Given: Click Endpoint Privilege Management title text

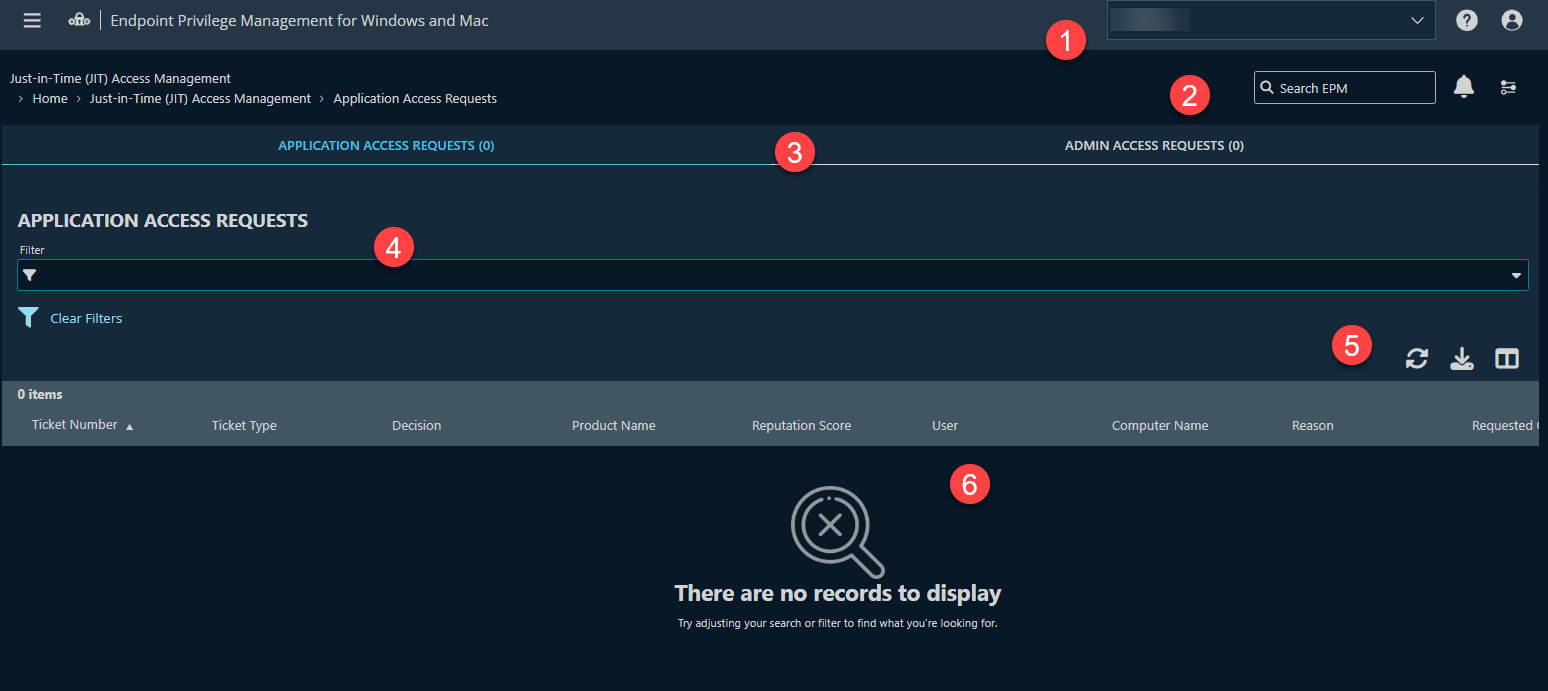Looking at the screenshot, I should pos(299,20).
